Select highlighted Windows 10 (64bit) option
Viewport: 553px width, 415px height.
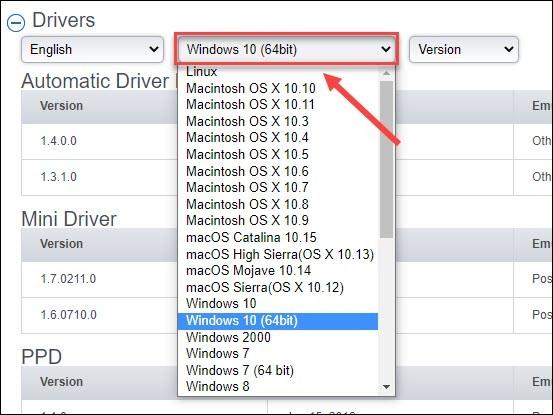click(x=278, y=321)
